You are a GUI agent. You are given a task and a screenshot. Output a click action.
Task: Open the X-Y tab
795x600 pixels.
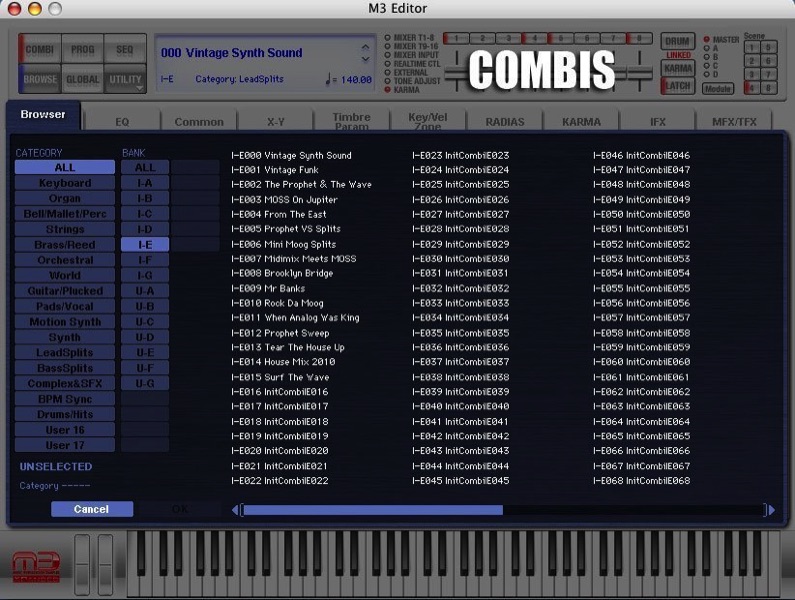[x=275, y=122]
